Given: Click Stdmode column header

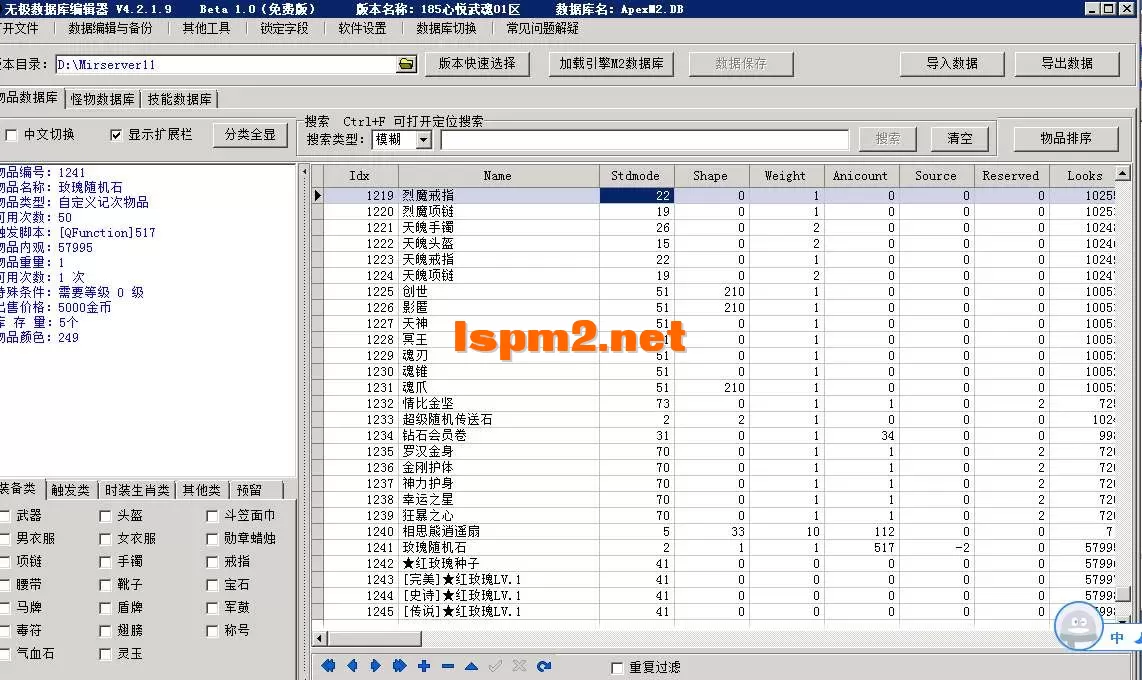Looking at the screenshot, I should tap(636, 175).
